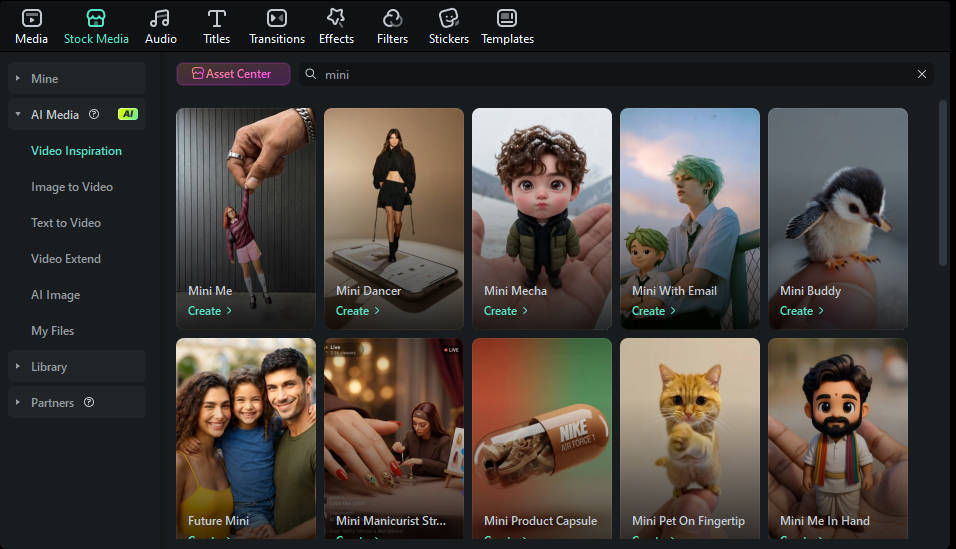Click the vertical scrollbar of the results

(943, 183)
